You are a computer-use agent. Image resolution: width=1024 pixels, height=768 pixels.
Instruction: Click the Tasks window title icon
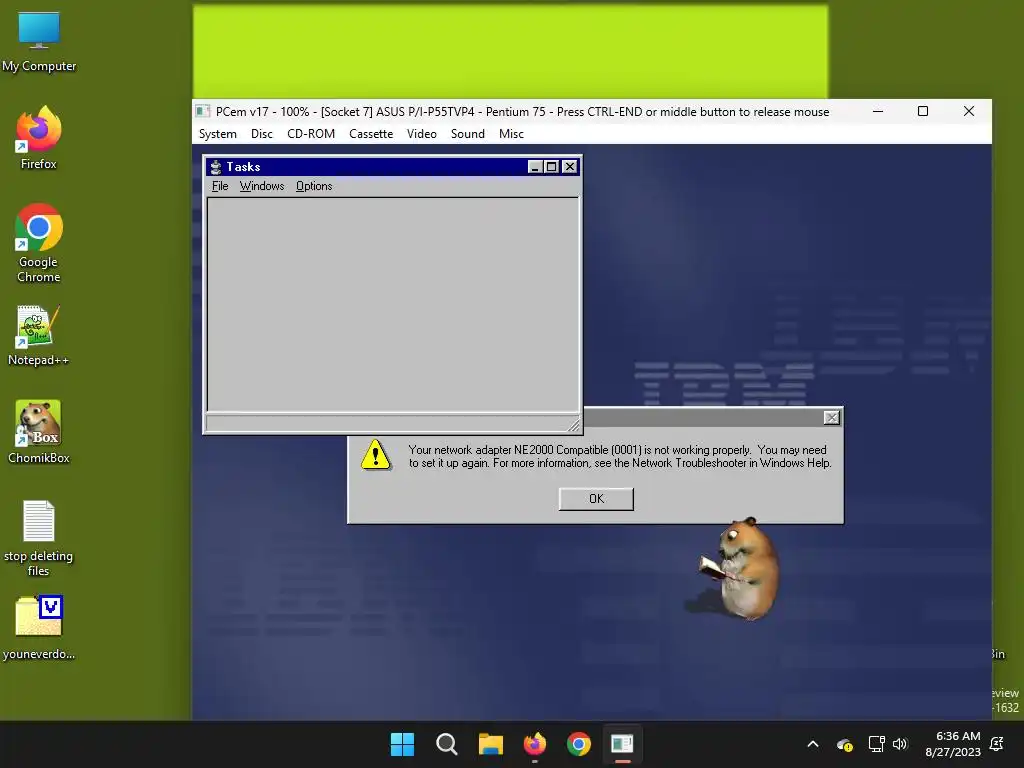tap(216, 167)
